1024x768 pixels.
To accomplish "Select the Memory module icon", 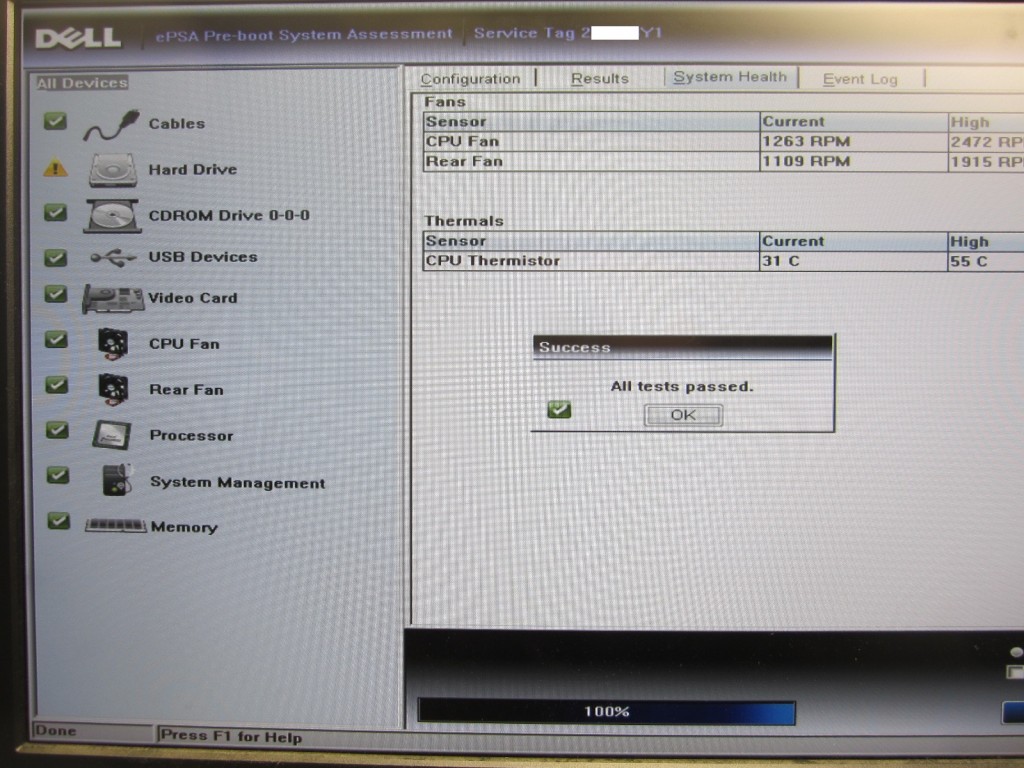I will tap(116, 525).
